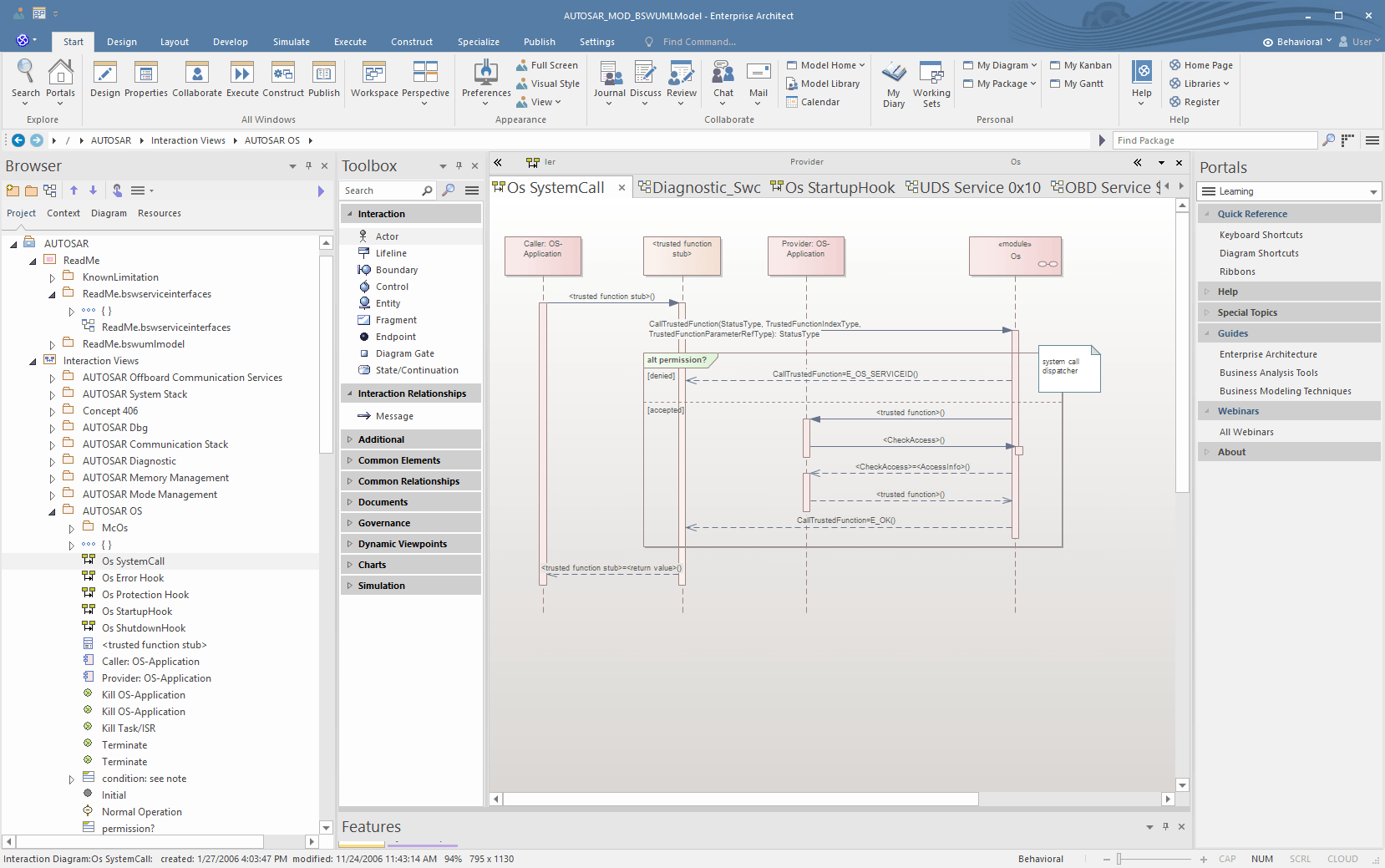Collapse the AUTOSAR OS package
1385x868 pixels.
[52, 511]
